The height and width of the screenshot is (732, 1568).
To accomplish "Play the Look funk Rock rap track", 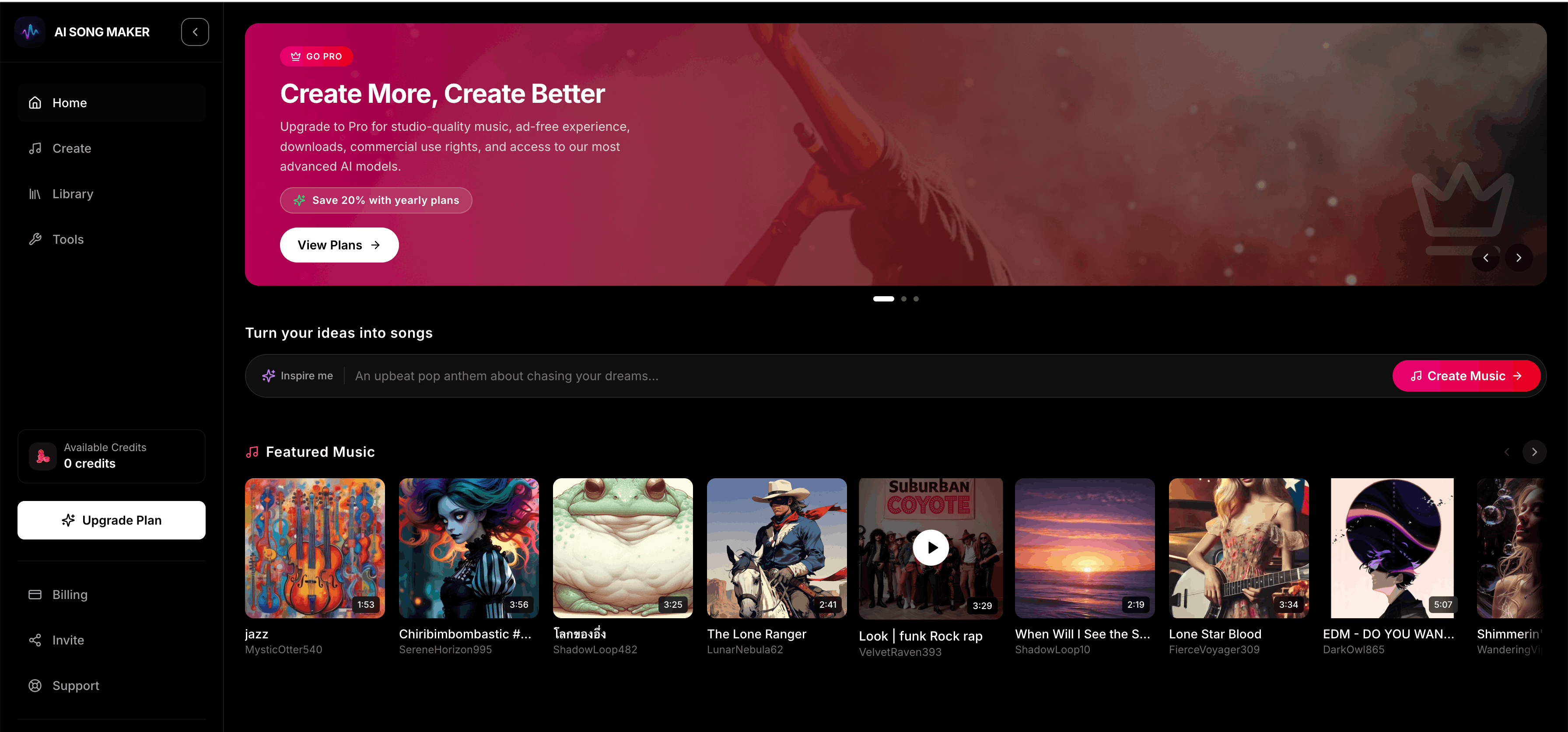I will tap(930, 547).
